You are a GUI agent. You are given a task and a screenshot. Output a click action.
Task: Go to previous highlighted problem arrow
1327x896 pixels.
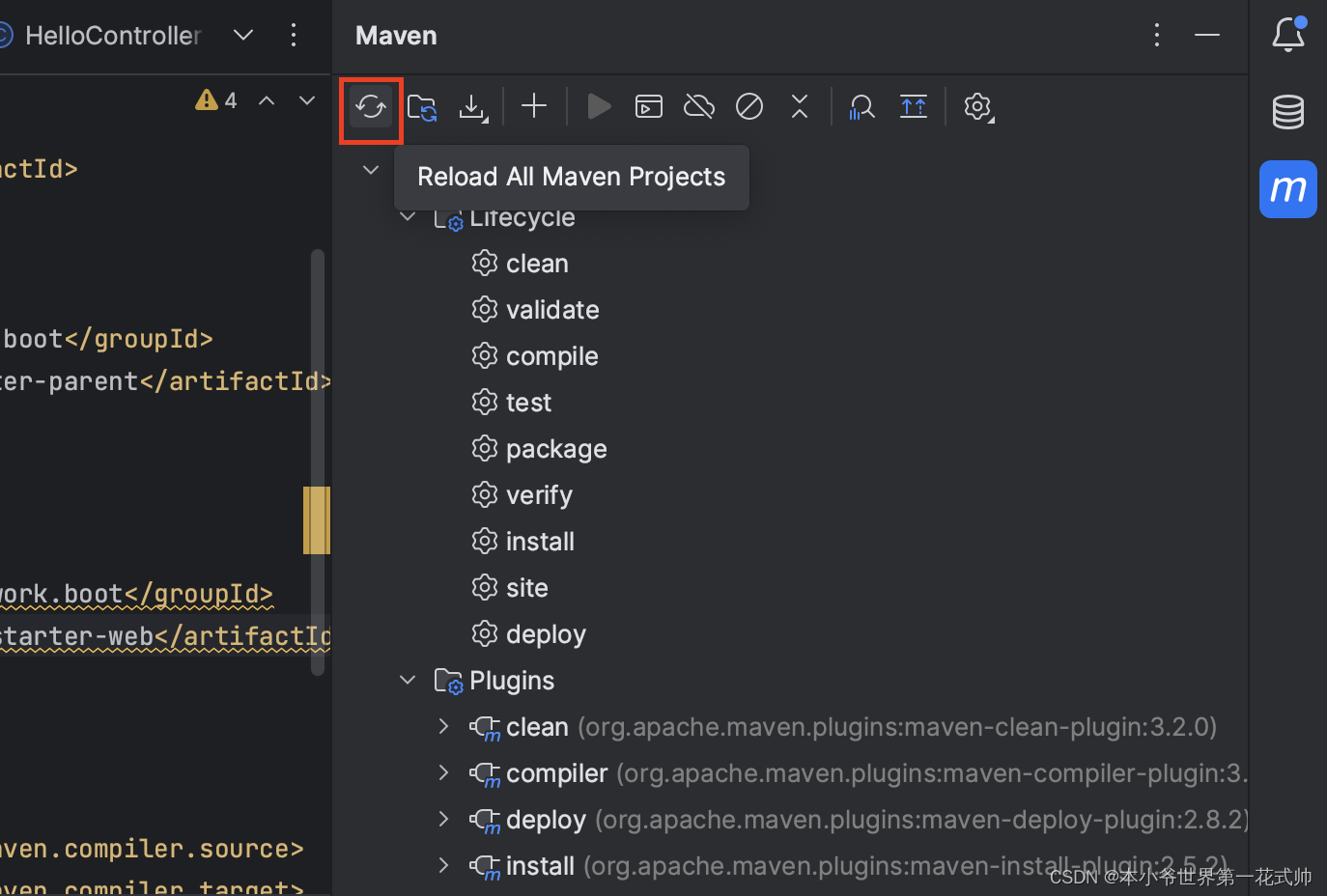pyautogui.click(x=267, y=100)
